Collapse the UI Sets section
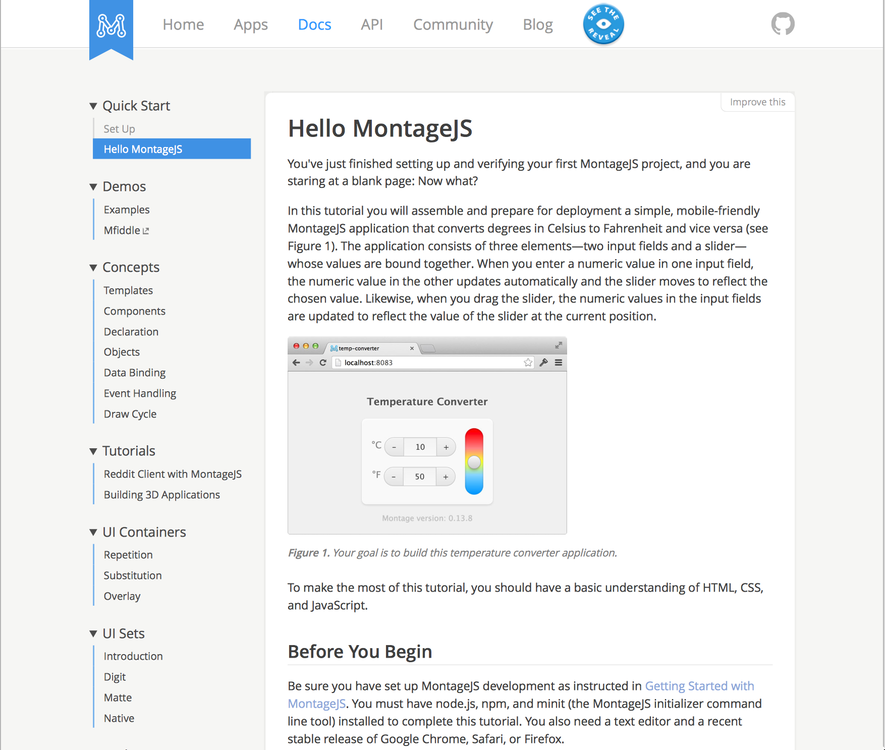The width and height of the screenshot is (885, 750). click(92, 633)
